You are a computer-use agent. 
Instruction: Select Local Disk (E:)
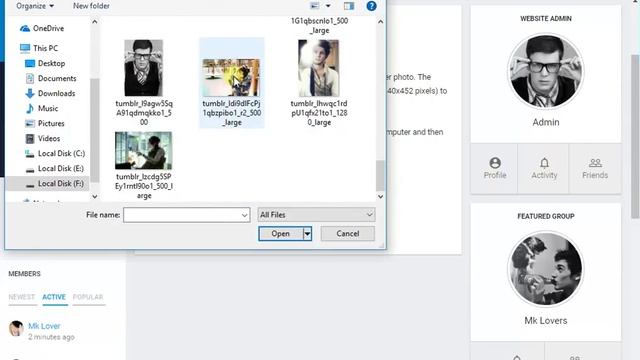pos(60,169)
